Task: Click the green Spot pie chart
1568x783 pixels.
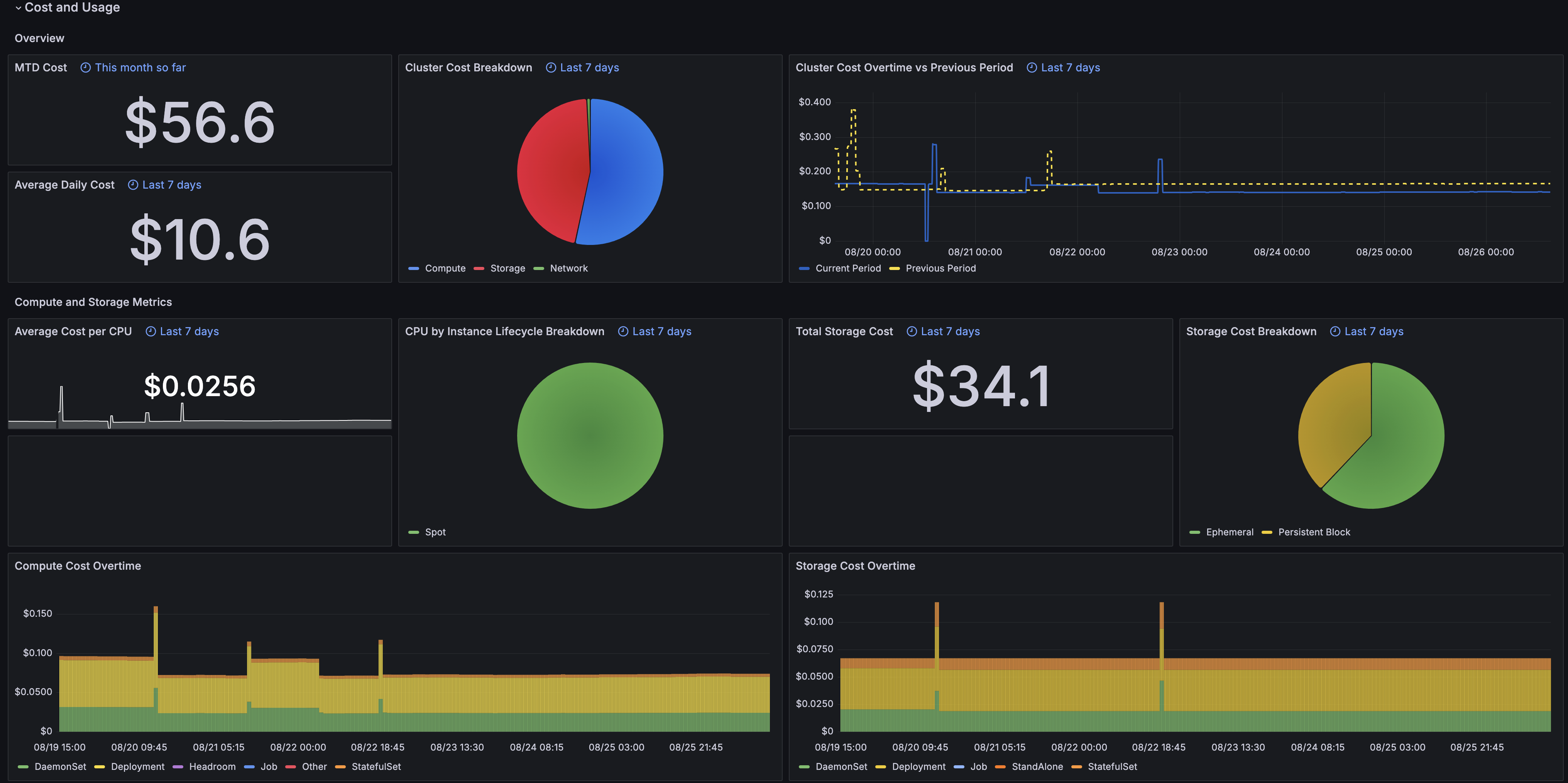Action: (x=590, y=435)
